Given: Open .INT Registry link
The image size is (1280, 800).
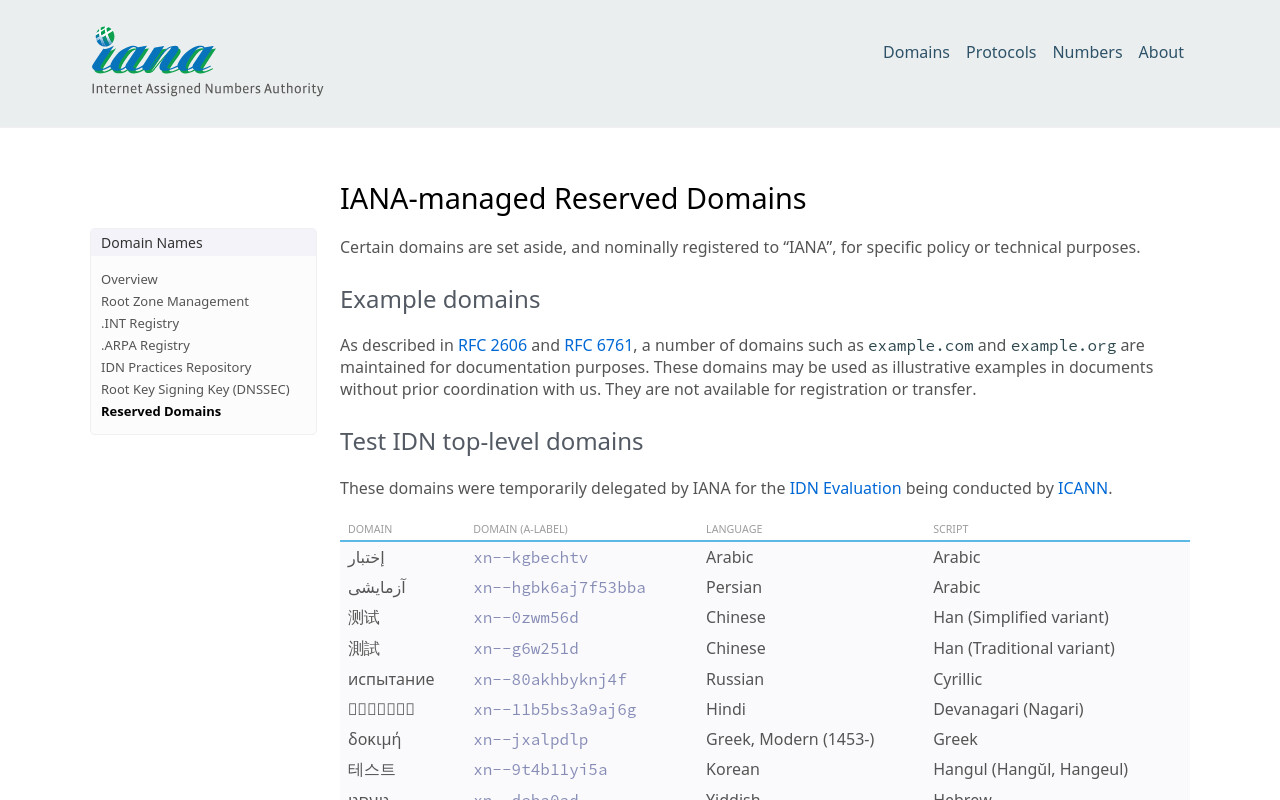Looking at the screenshot, I should point(140,323).
